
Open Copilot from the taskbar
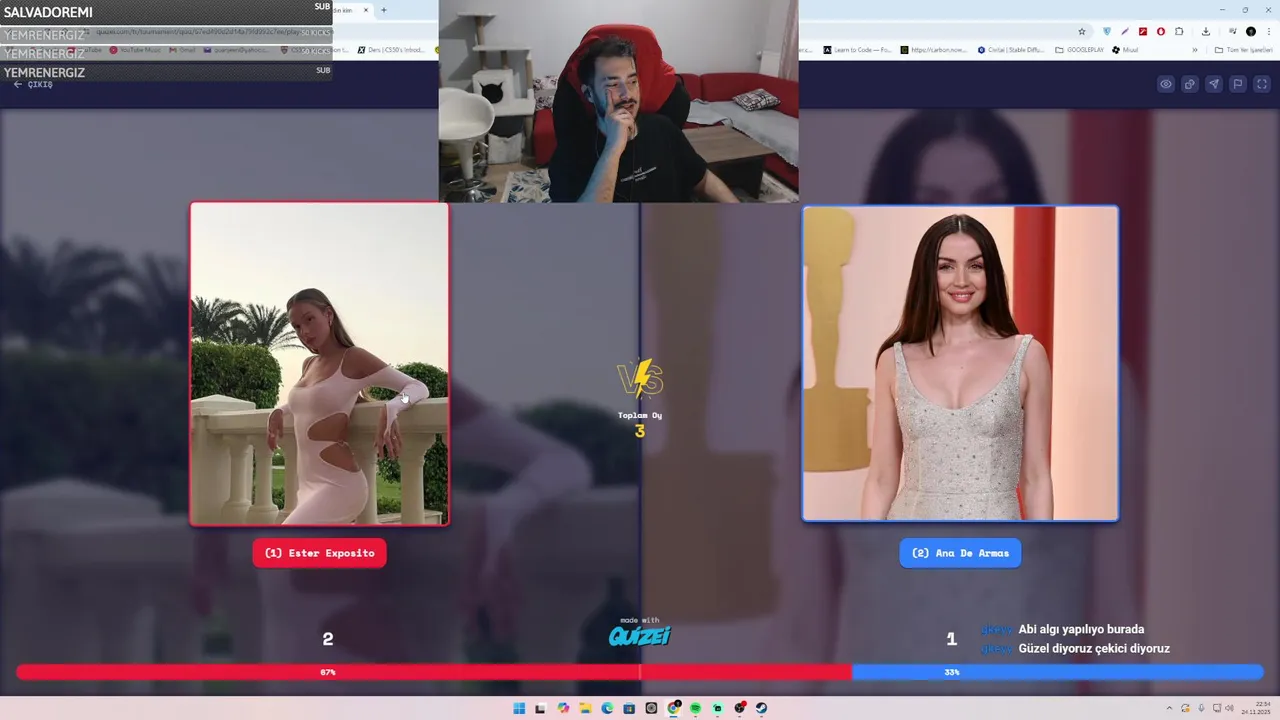tap(563, 708)
